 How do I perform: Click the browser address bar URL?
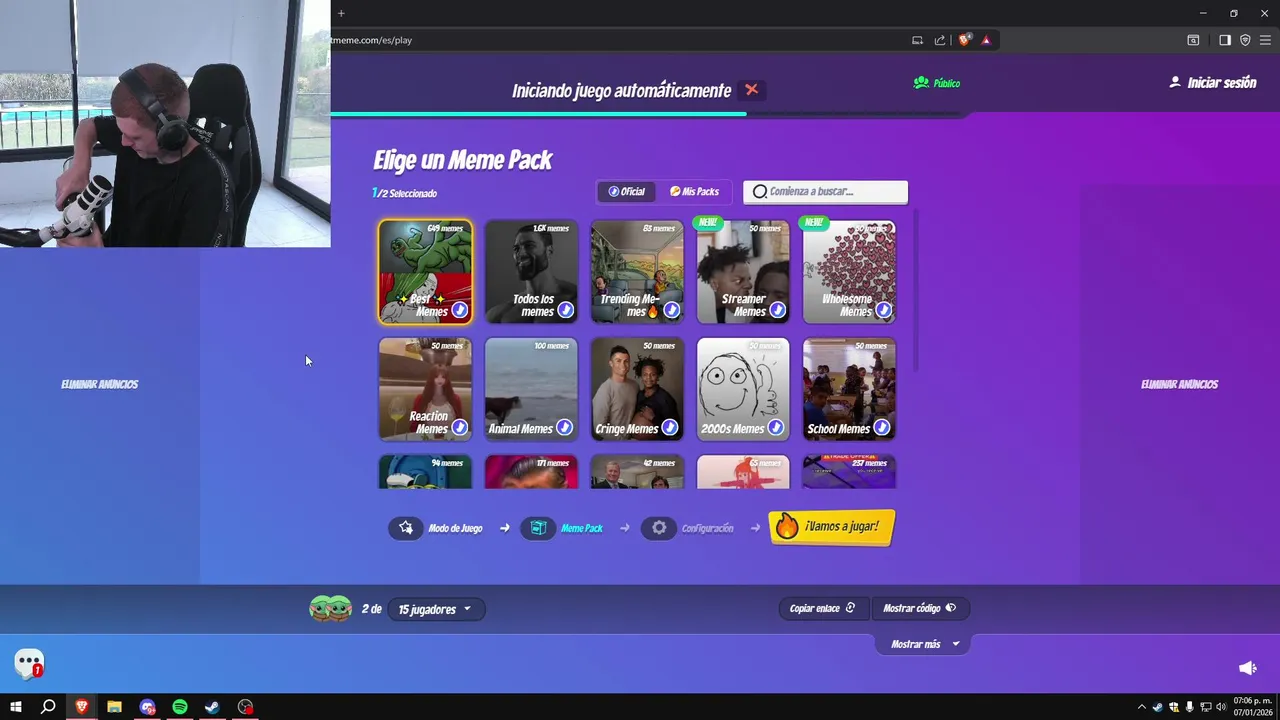[x=372, y=40]
